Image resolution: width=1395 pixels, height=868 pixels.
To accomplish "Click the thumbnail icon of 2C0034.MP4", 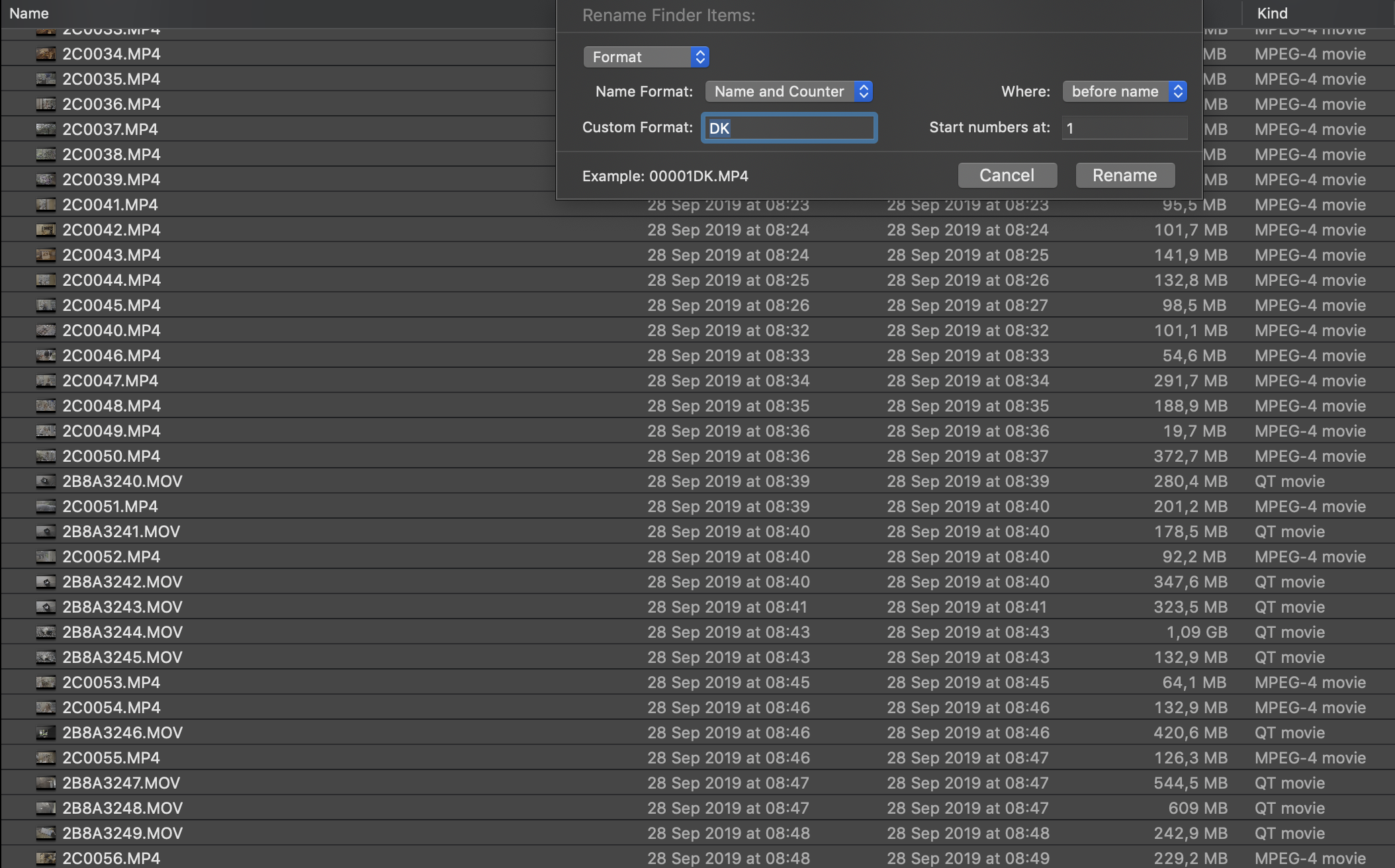I will click(46, 54).
